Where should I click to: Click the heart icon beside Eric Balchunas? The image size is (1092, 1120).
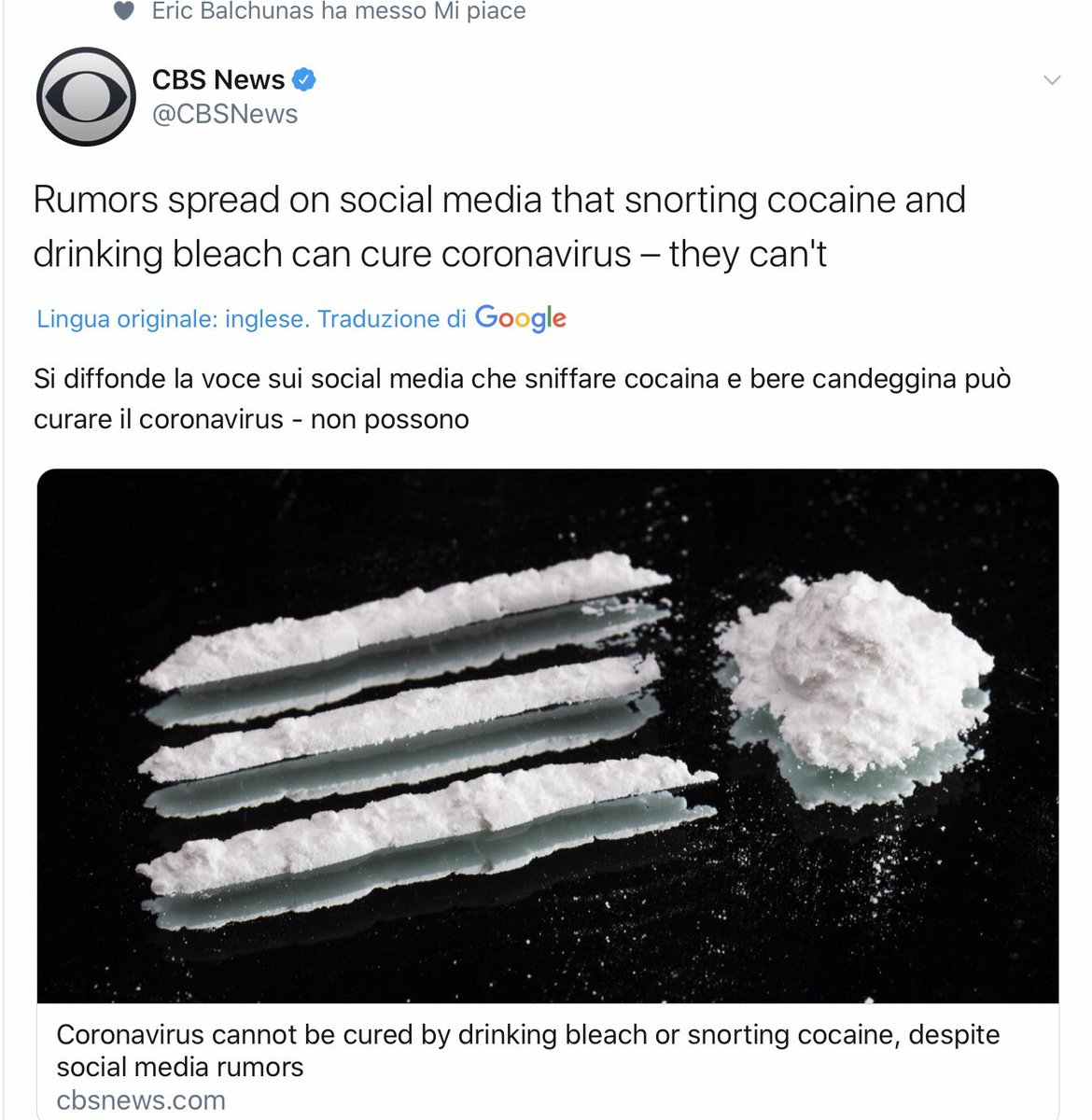click(123, 11)
